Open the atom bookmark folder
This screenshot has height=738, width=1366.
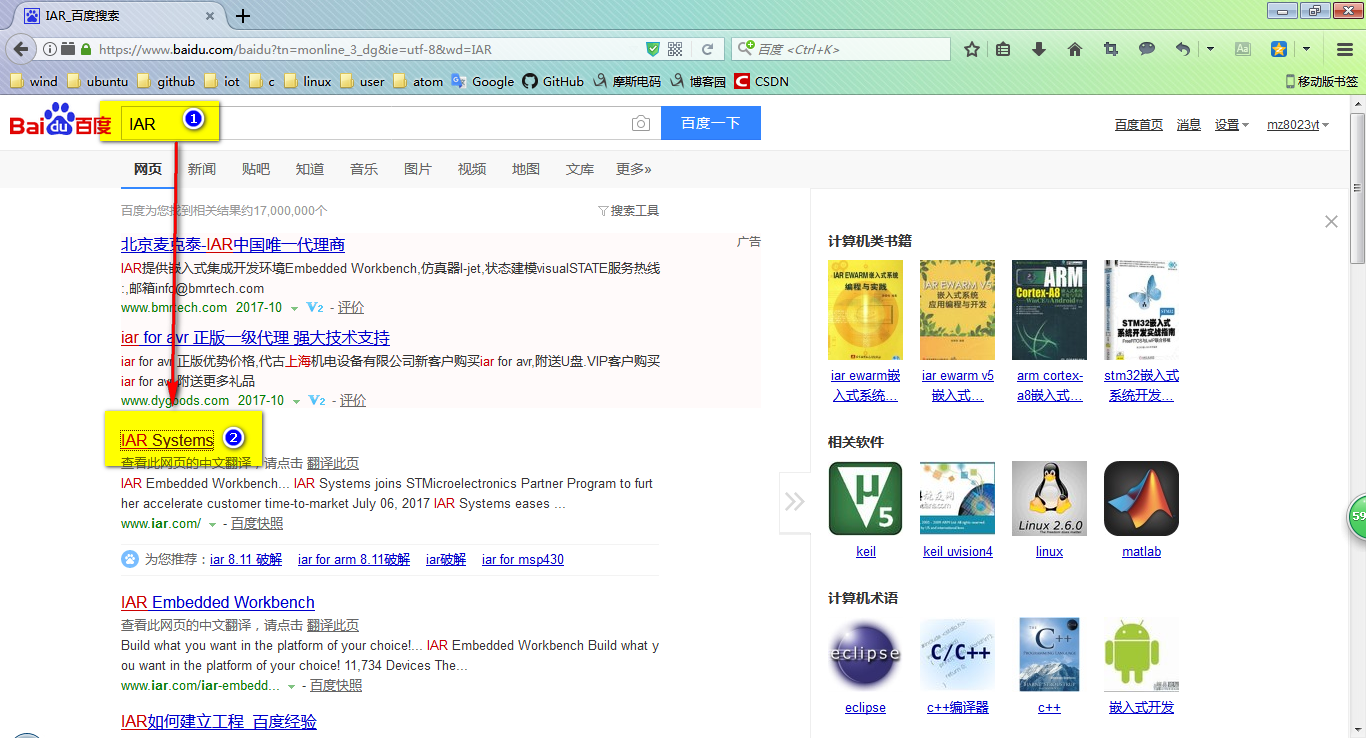(418, 81)
